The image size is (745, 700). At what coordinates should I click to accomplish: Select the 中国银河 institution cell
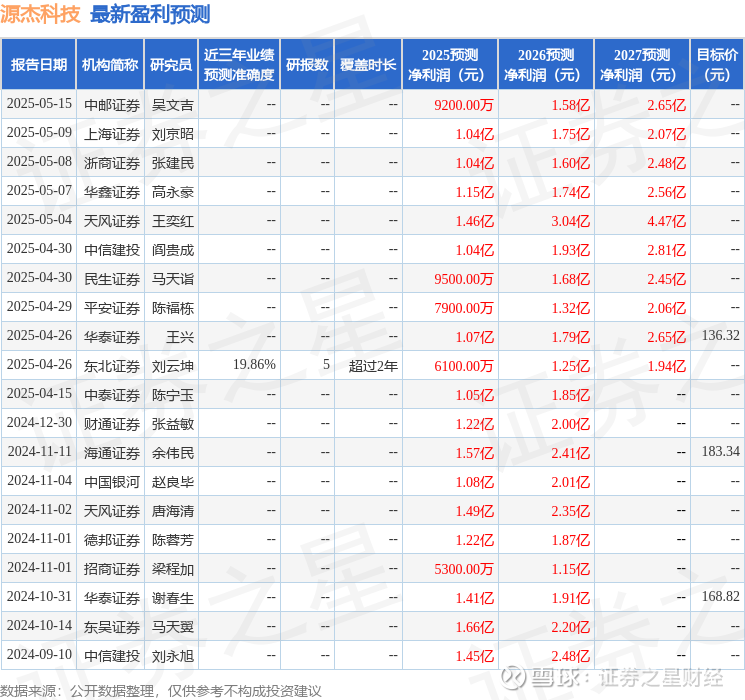point(112,482)
